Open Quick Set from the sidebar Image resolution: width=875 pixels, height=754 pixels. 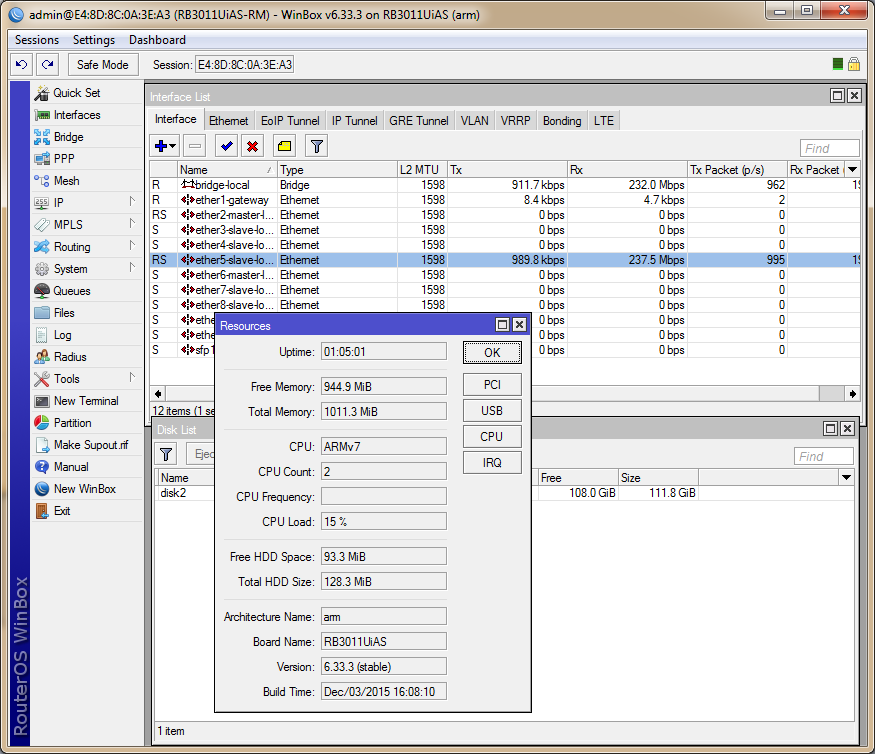click(76, 93)
